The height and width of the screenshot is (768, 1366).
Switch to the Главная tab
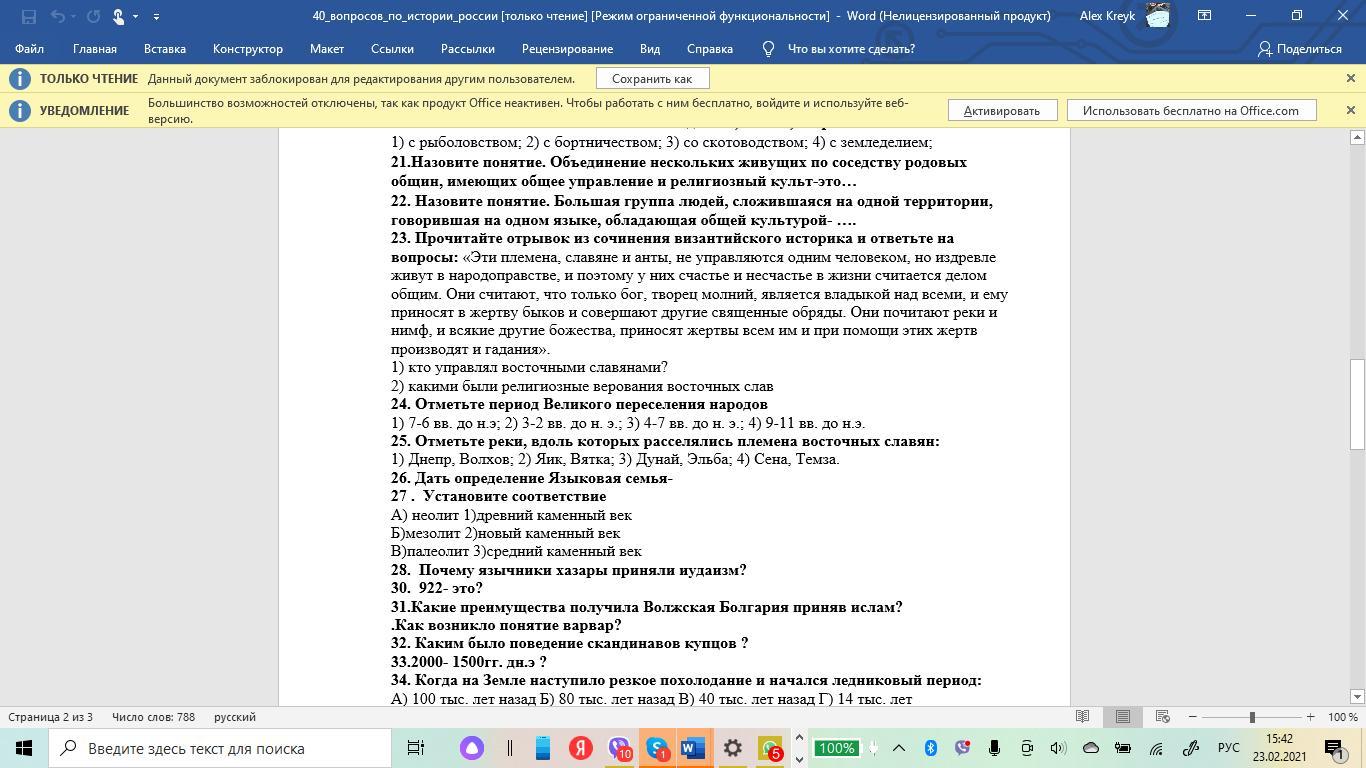95,49
